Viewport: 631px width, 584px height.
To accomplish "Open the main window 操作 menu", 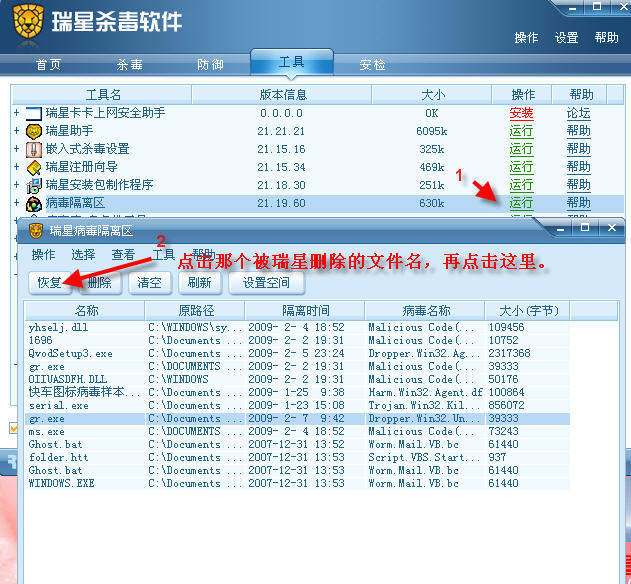I will (x=526, y=37).
